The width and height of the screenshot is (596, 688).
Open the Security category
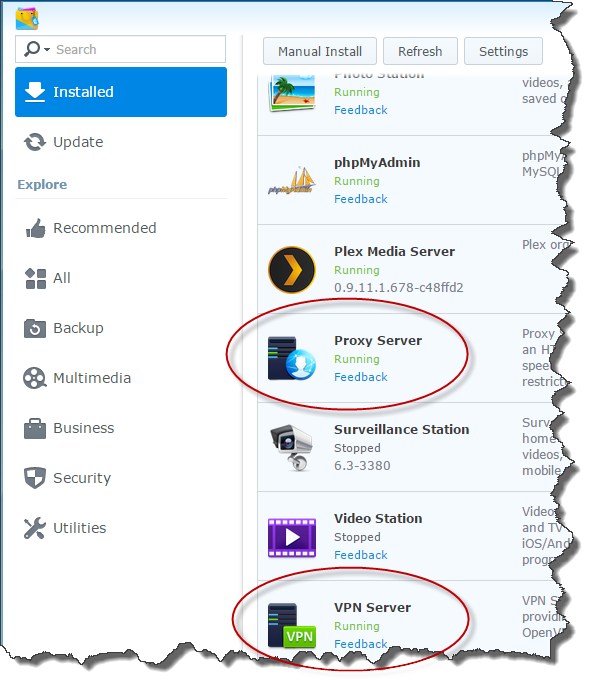(x=121, y=478)
